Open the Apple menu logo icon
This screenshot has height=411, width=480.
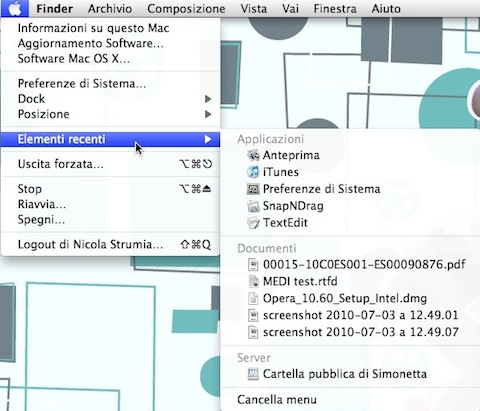(15, 9)
